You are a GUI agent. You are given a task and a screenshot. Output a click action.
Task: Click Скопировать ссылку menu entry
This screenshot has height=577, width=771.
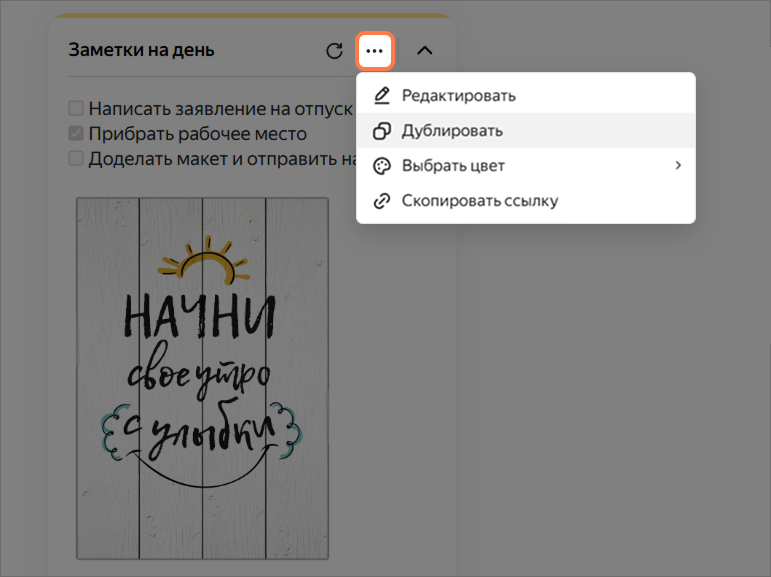526,201
